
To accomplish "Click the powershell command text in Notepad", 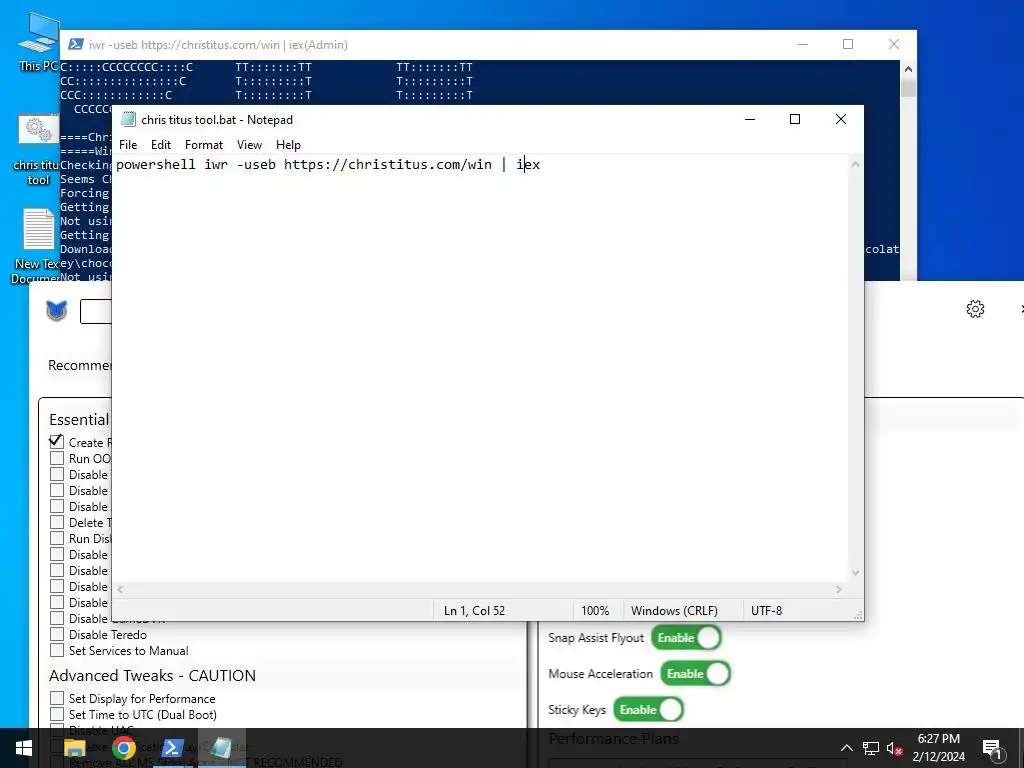I will 328,165.
